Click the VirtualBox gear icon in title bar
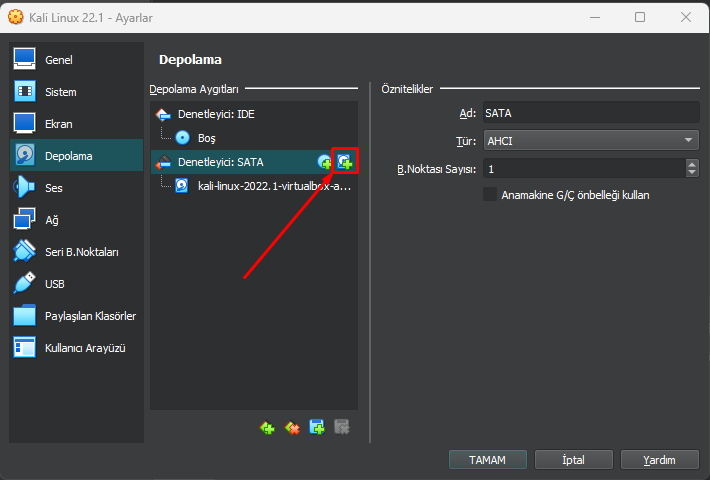Image resolution: width=710 pixels, height=480 pixels. 15,17
